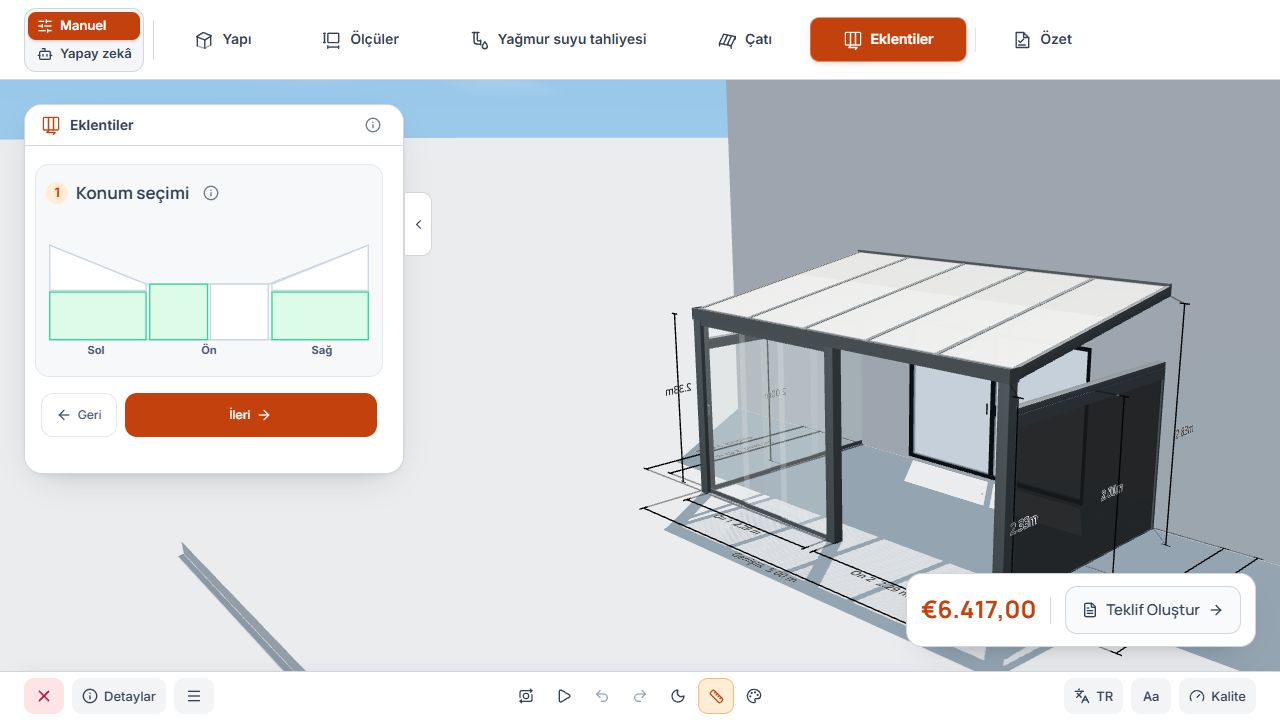The image size is (1280, 720).
Task: Click the red close X button
Action: 44,696
